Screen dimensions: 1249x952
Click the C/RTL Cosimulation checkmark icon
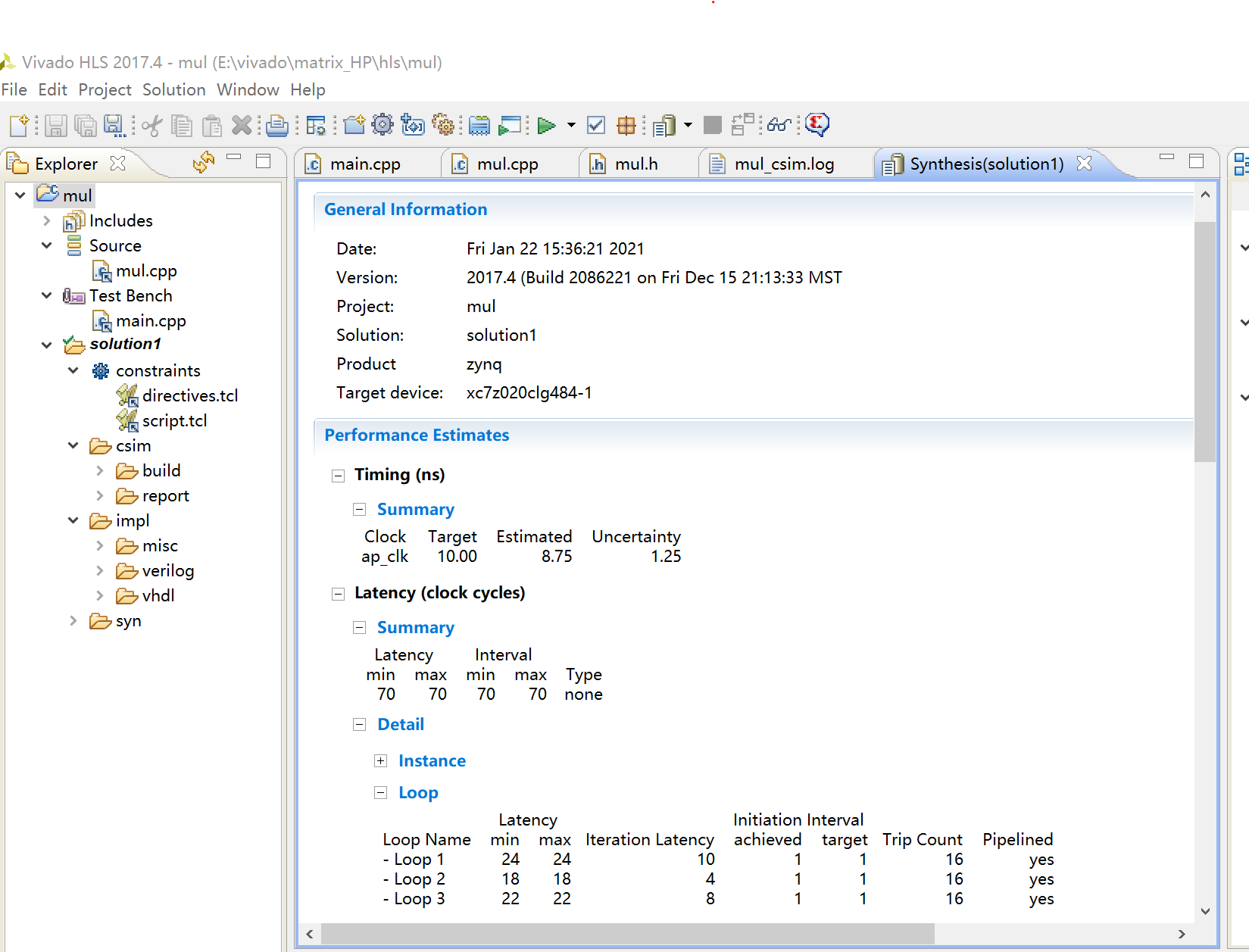[x=597, y=125]
